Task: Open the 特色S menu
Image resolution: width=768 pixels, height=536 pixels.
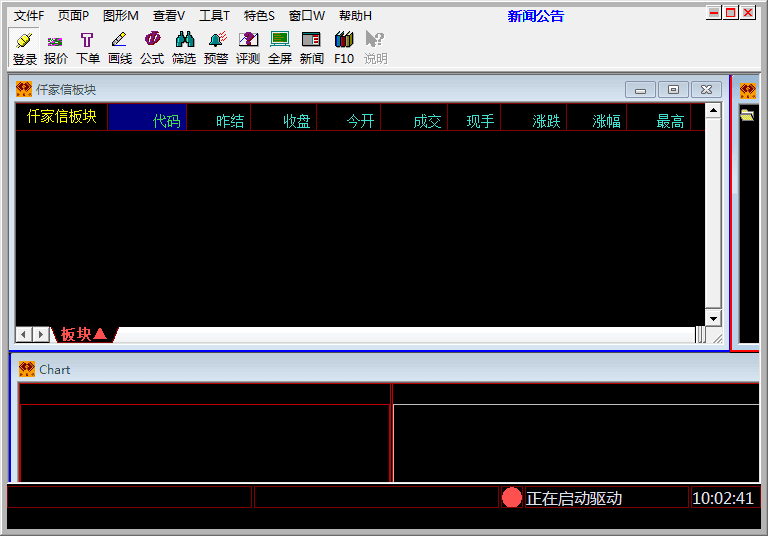Action: point(259,15)
